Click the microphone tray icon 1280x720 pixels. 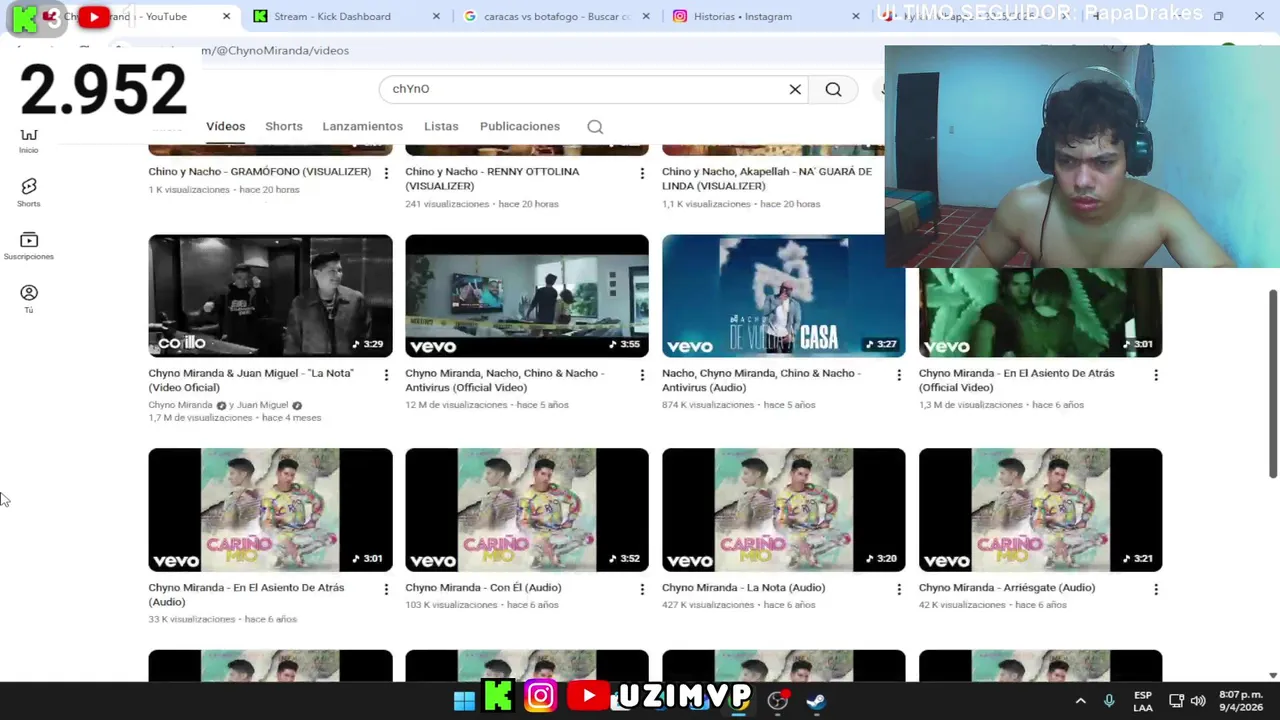tap(1109, 701)
